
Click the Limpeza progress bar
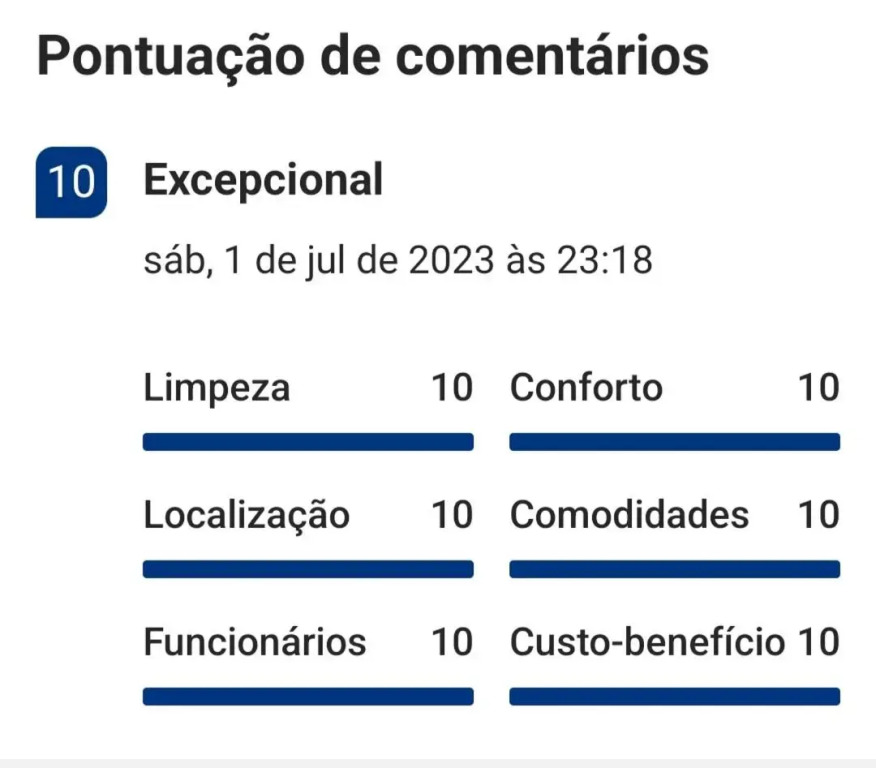coord(308,442)
